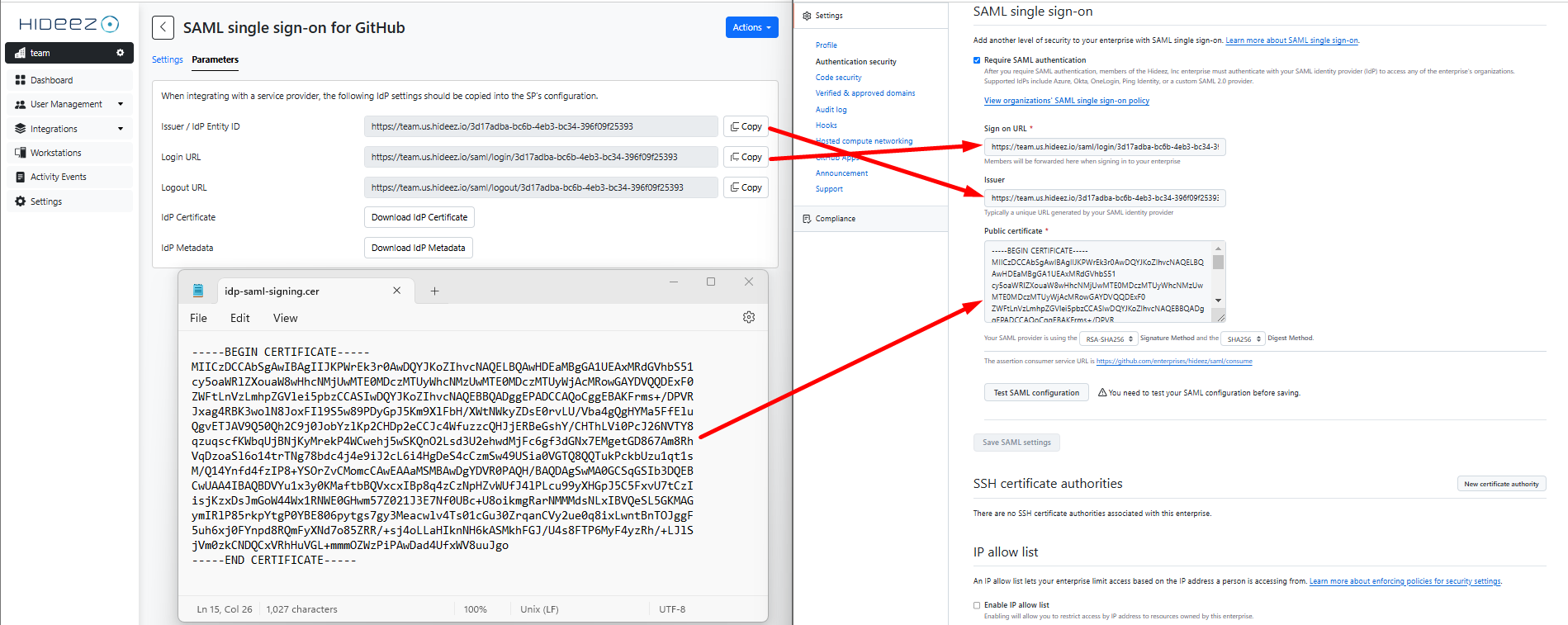Toggle Require SAML authentication checkbox

coord(977,60)
